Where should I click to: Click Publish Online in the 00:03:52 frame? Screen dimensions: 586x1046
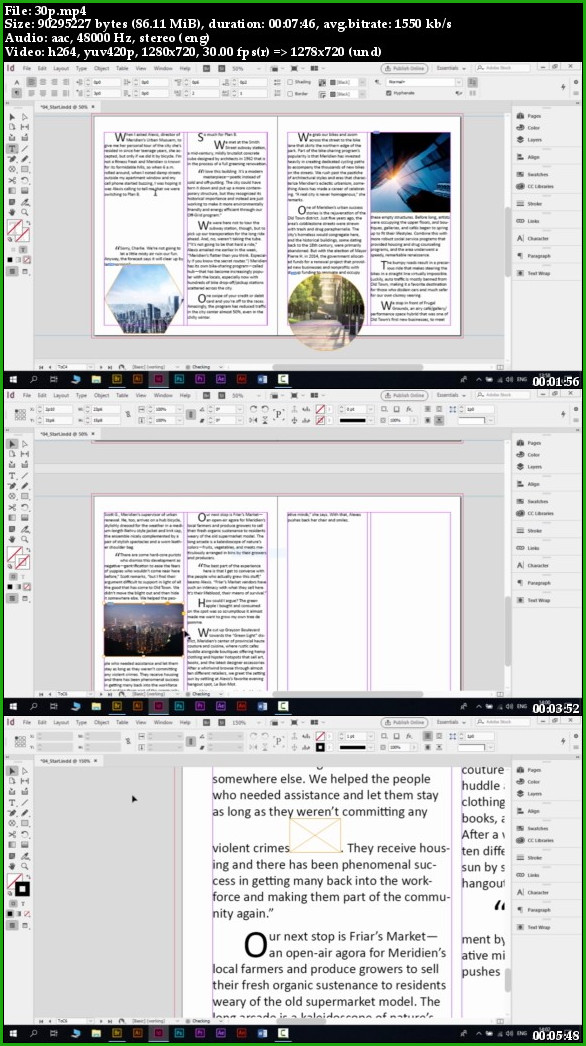[404, 396]
